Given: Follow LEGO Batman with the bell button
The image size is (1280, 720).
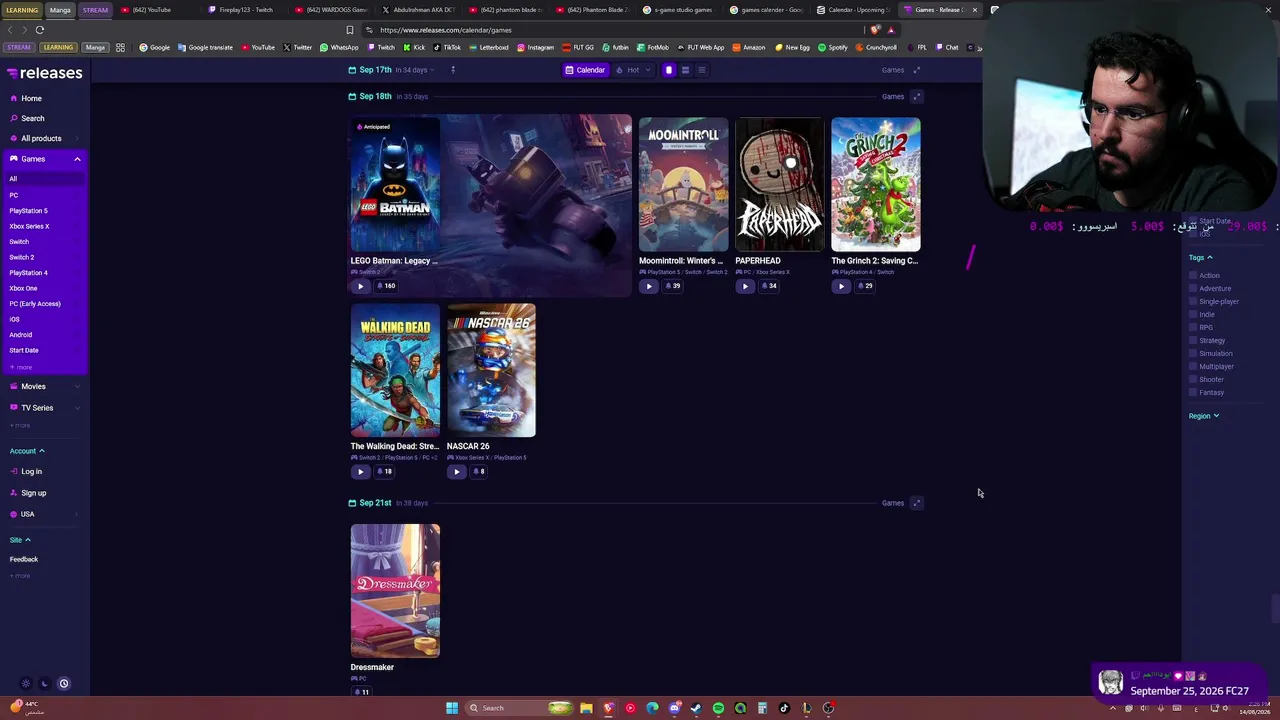Looking at the screenshot, I should click(x=386, y=286).
